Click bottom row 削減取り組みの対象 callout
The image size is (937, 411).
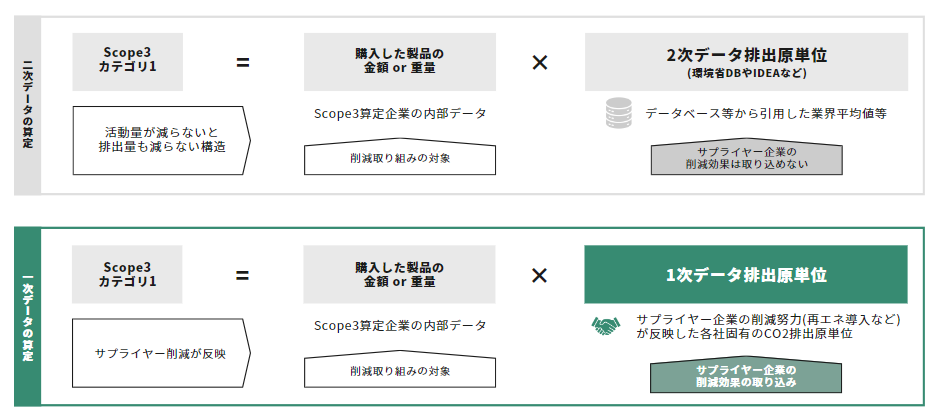pyautogui.click(x=400, y=369)
